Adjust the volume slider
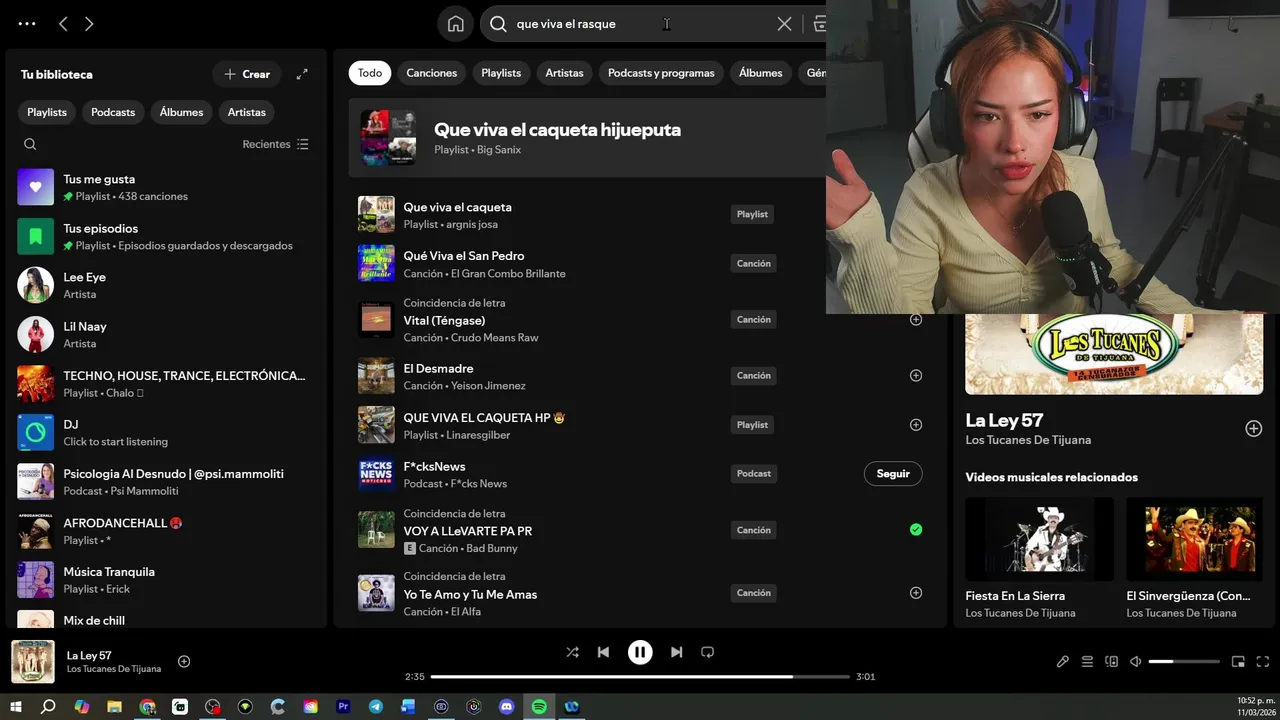1280x720 pixels. 1184,661
